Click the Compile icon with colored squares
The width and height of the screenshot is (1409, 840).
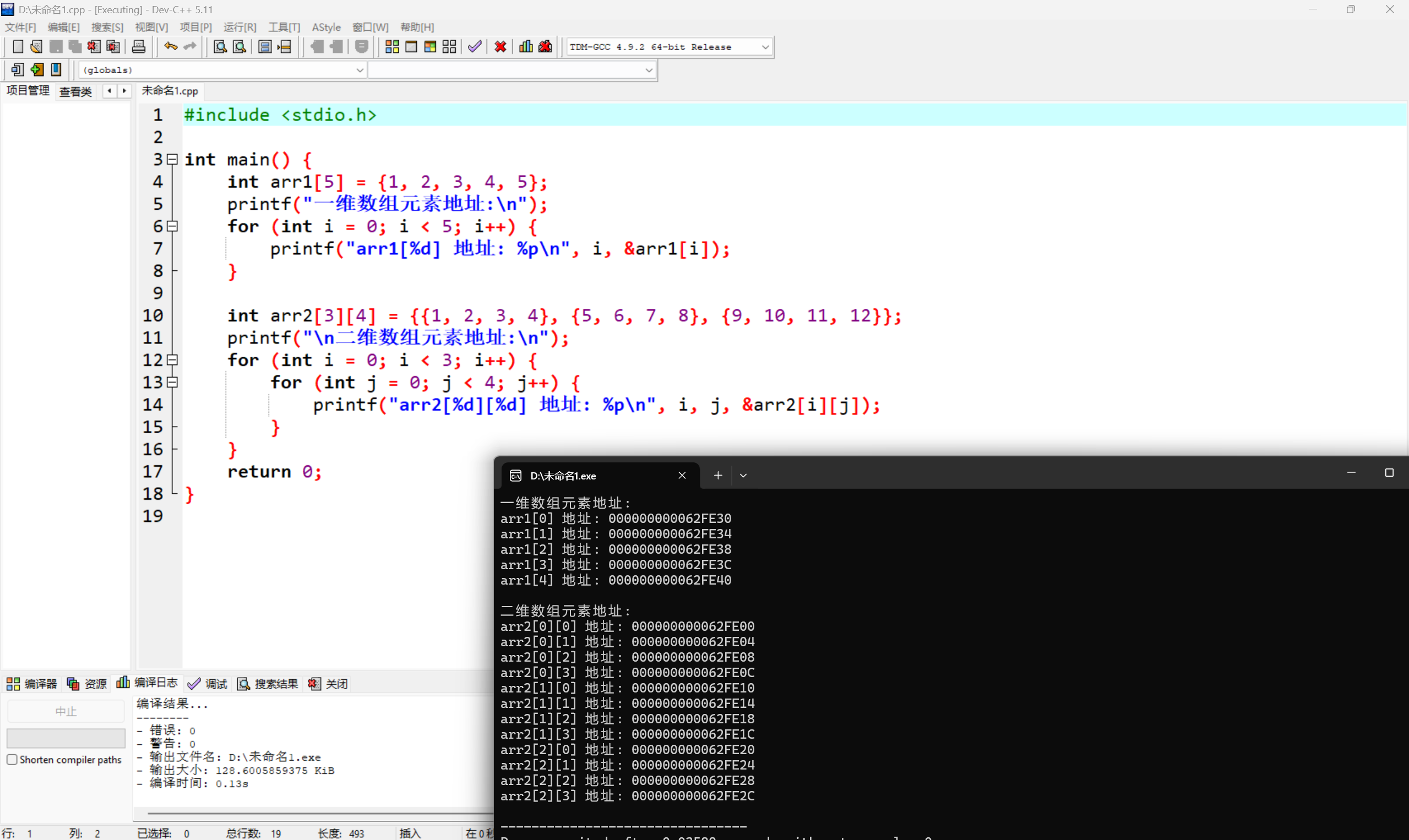(x=391, y=47)
